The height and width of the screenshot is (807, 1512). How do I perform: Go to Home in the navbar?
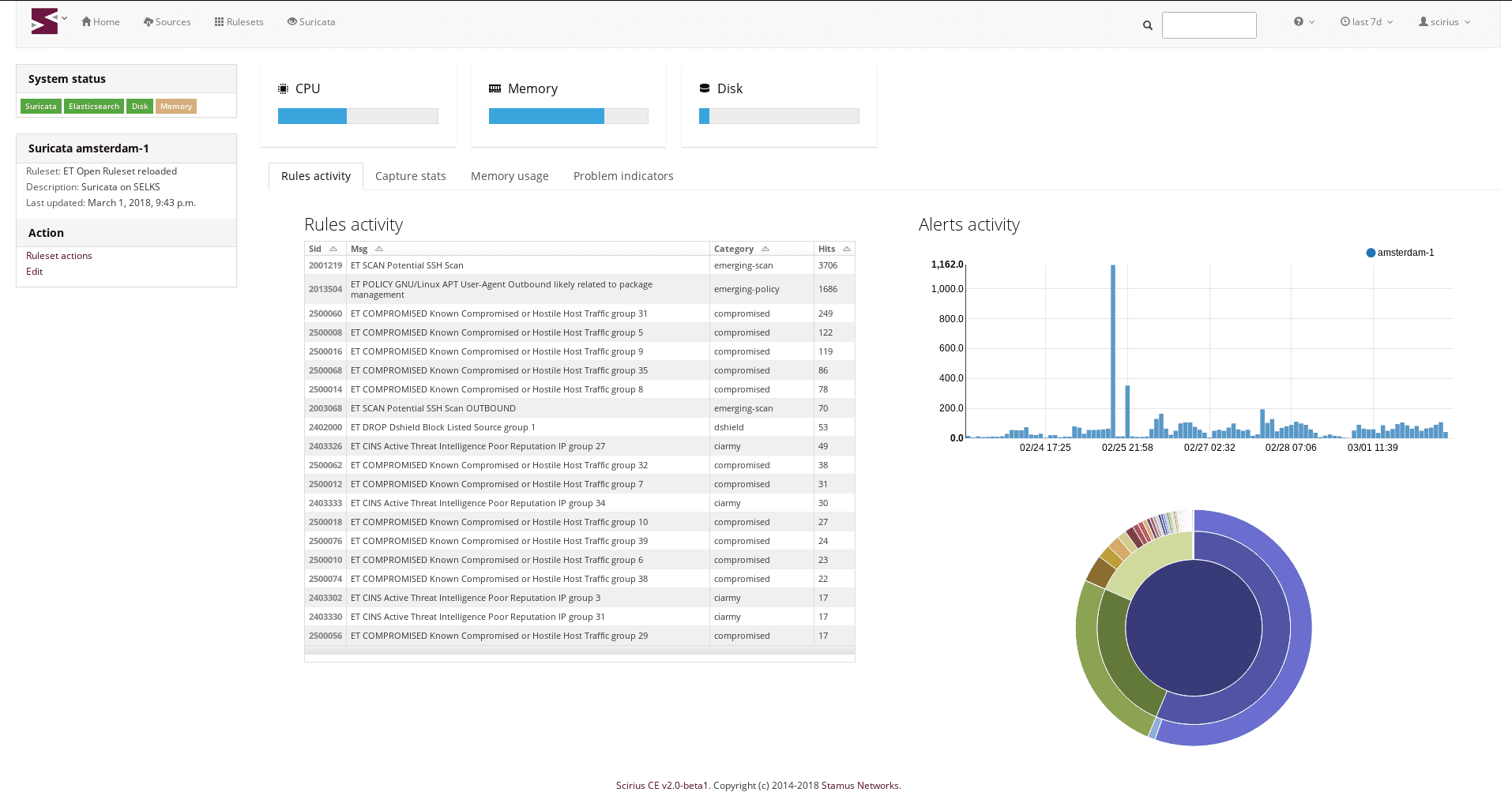pos(100,22)
